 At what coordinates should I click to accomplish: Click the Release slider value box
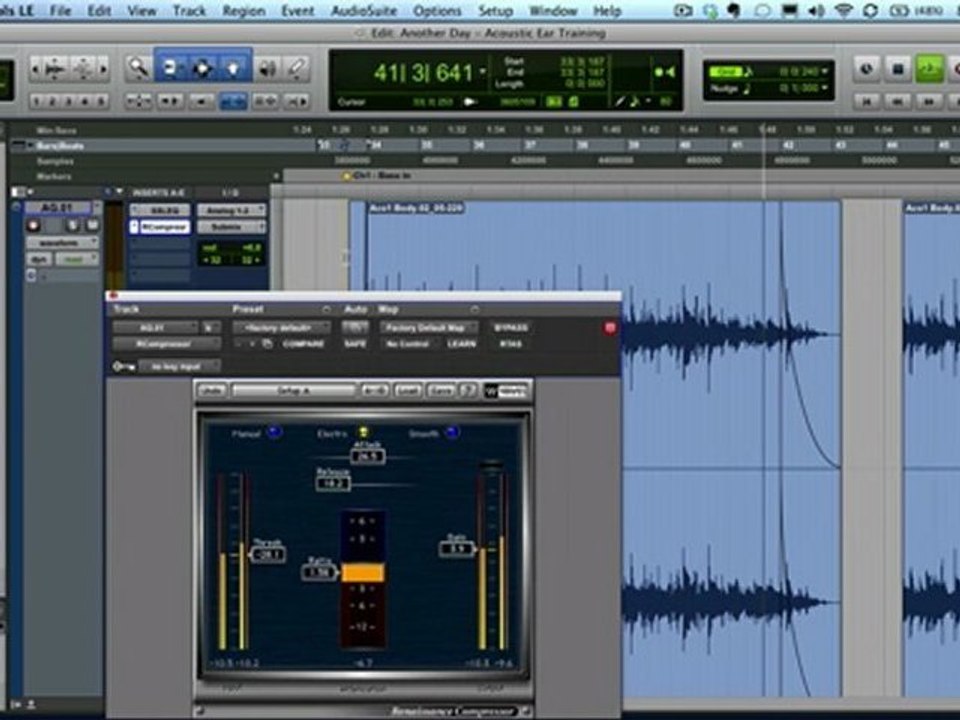333,483
